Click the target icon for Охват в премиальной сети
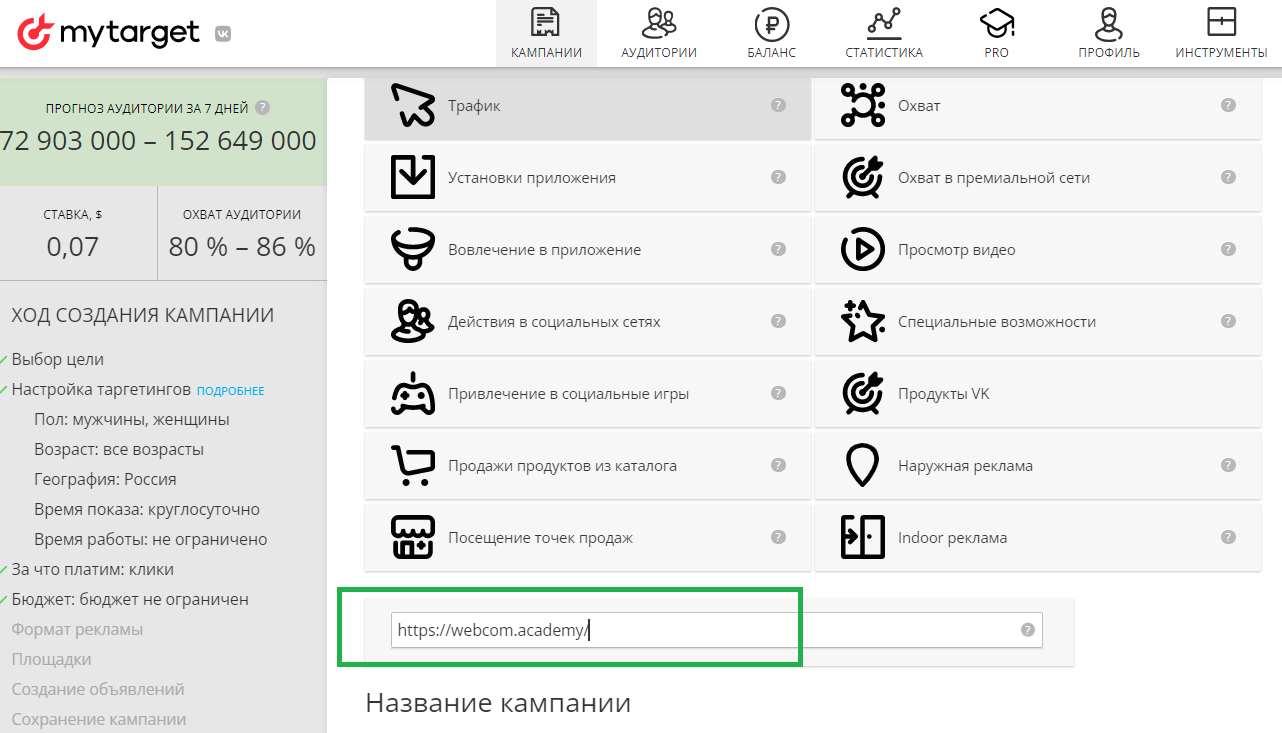1282x733 pixels. click(x=863, y=177)
